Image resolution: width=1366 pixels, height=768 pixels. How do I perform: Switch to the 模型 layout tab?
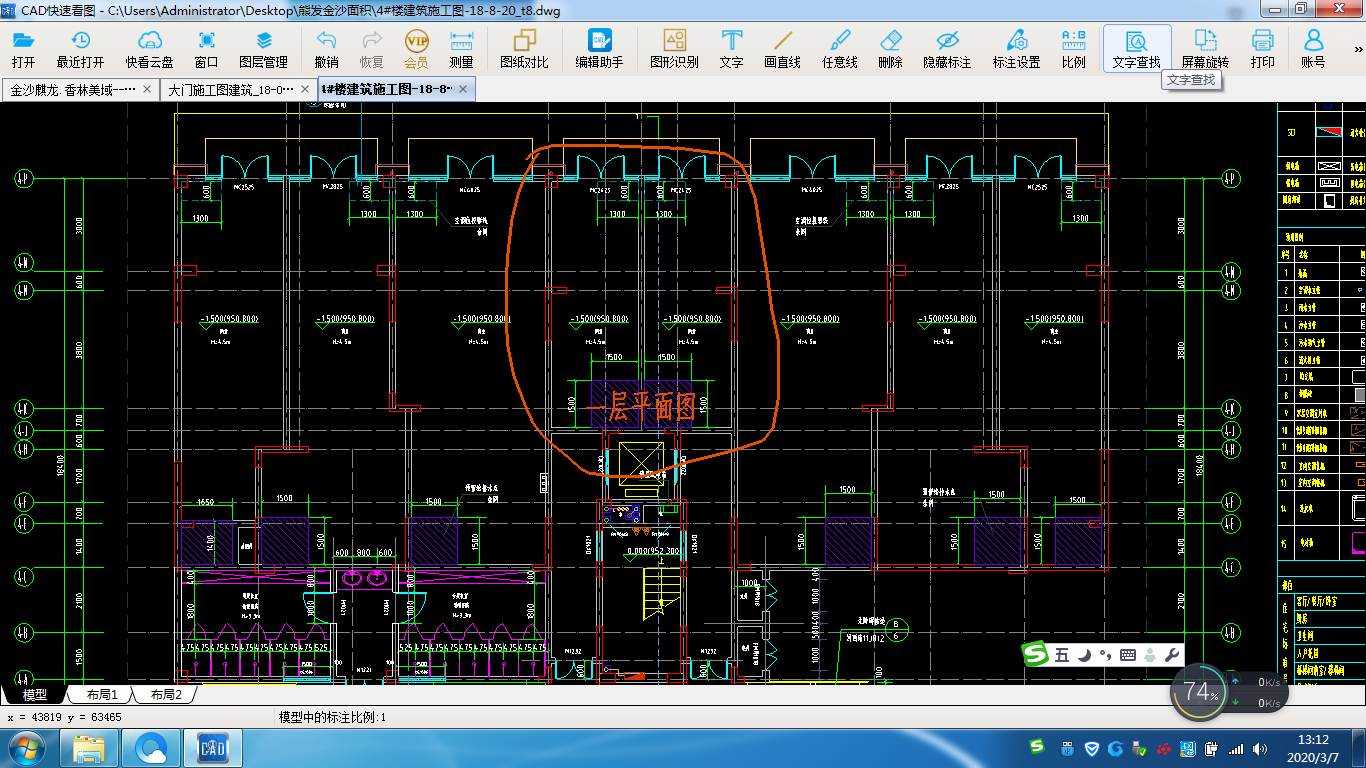(x=34, y=694)
